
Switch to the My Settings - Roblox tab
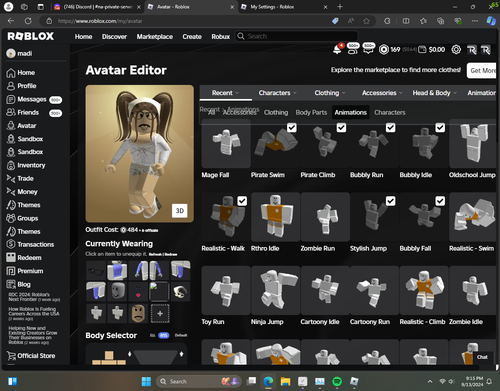click(284, 7)
